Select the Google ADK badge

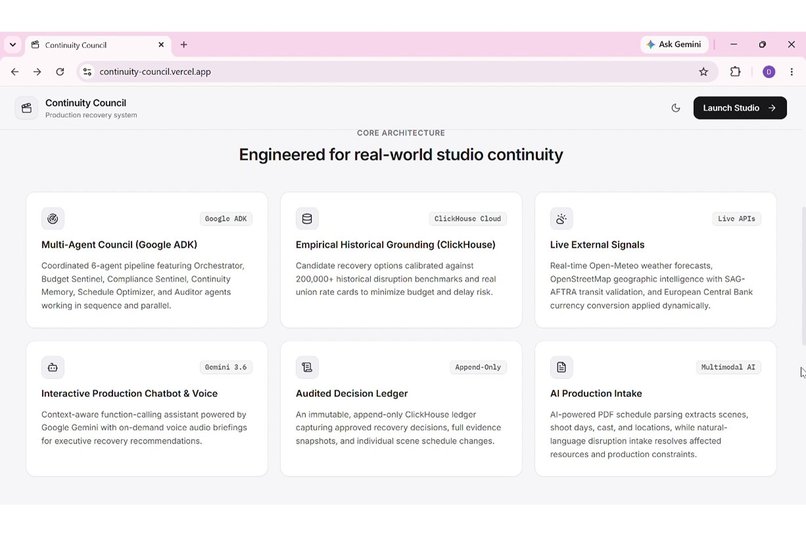click(226, 219)
